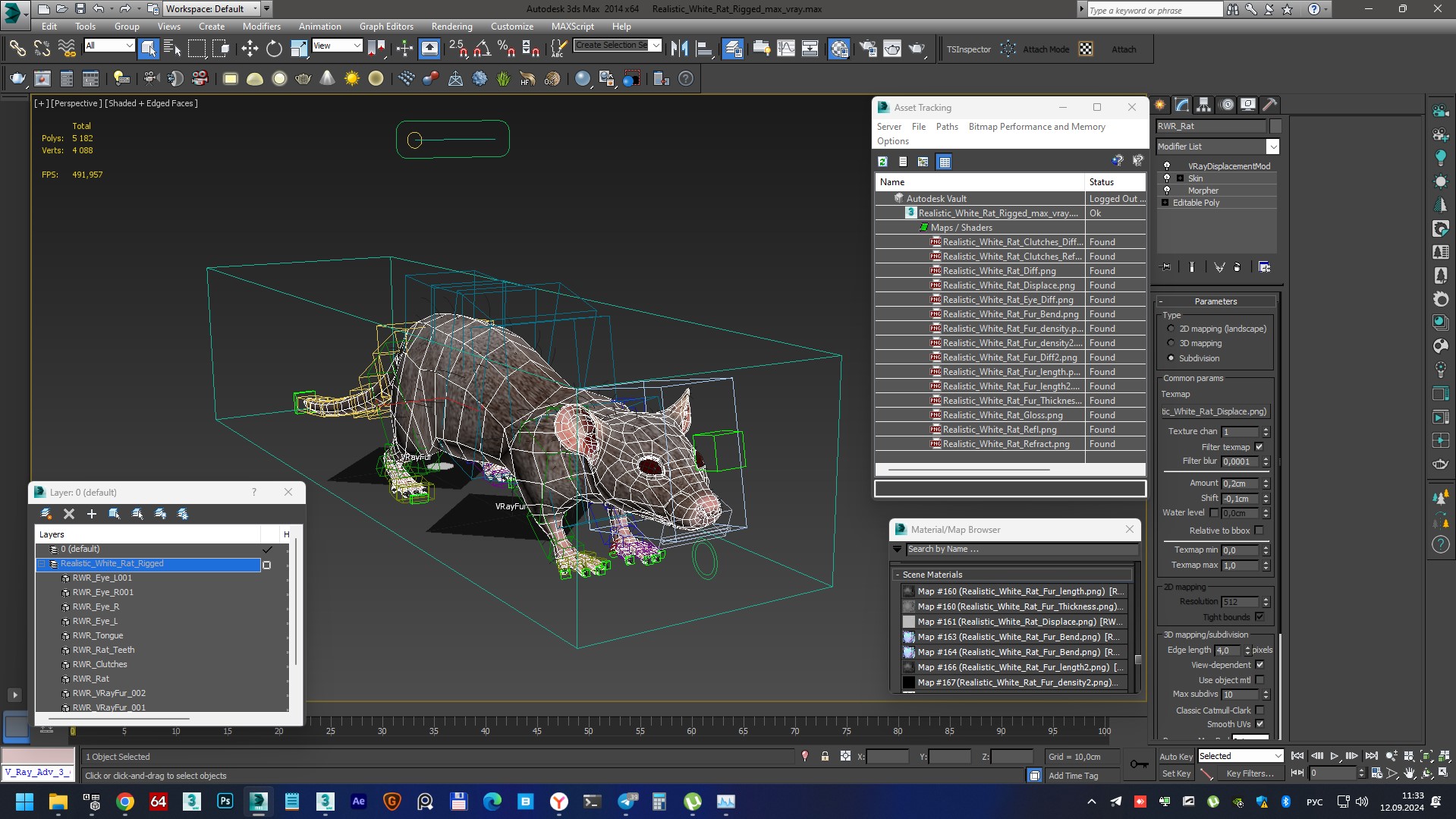Screen dimensions: 1456x819
Task: Enable Use object mtl checkbox
Action: (1259, 680)
